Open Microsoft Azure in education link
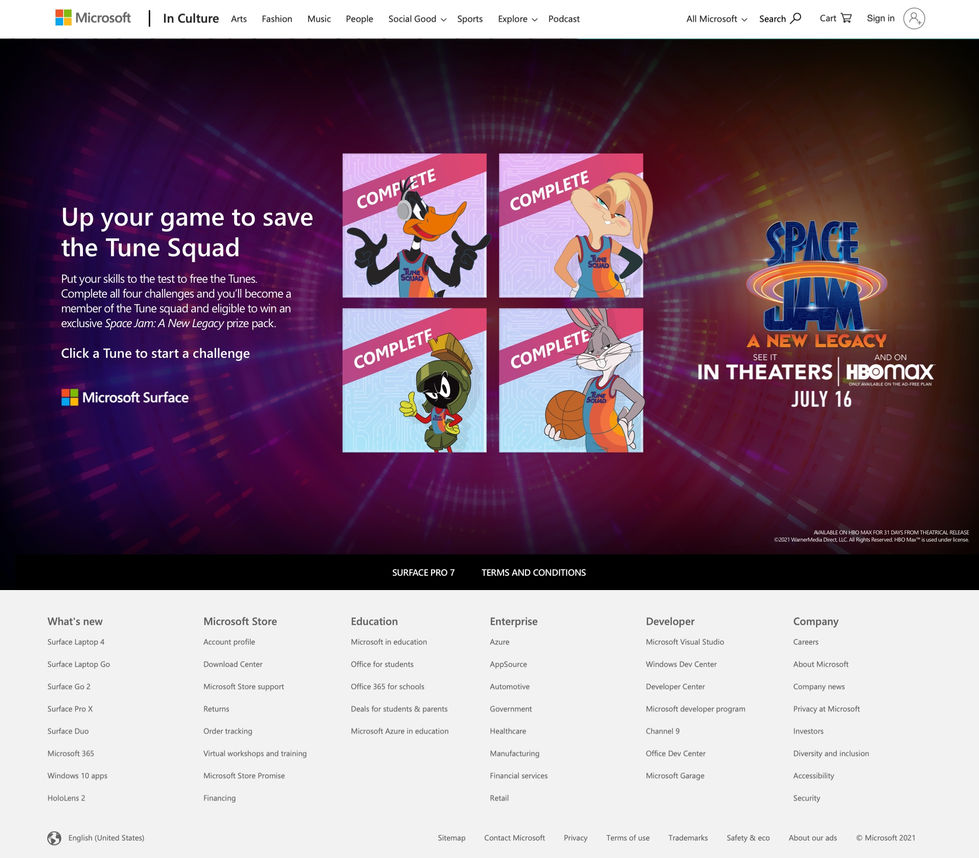979x858 pixels. pos(400,731)
